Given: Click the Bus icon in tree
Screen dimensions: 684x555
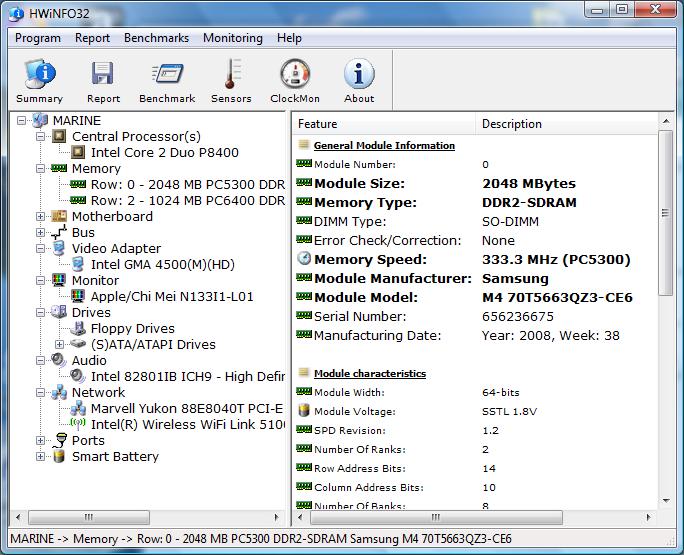Looking at the screenshot, I should pos(59,232).
